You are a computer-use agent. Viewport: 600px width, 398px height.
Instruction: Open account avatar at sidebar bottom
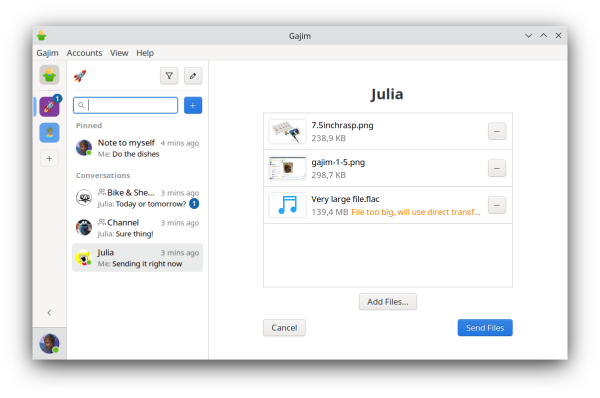pos(49,343)
